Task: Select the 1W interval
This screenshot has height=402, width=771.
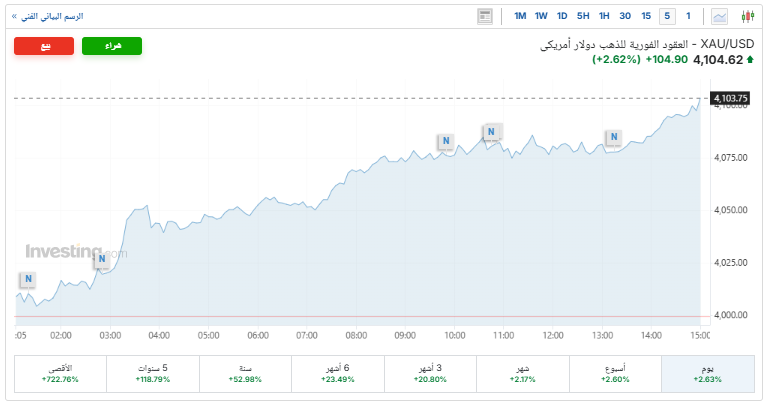Action: (x=541, y=16)
